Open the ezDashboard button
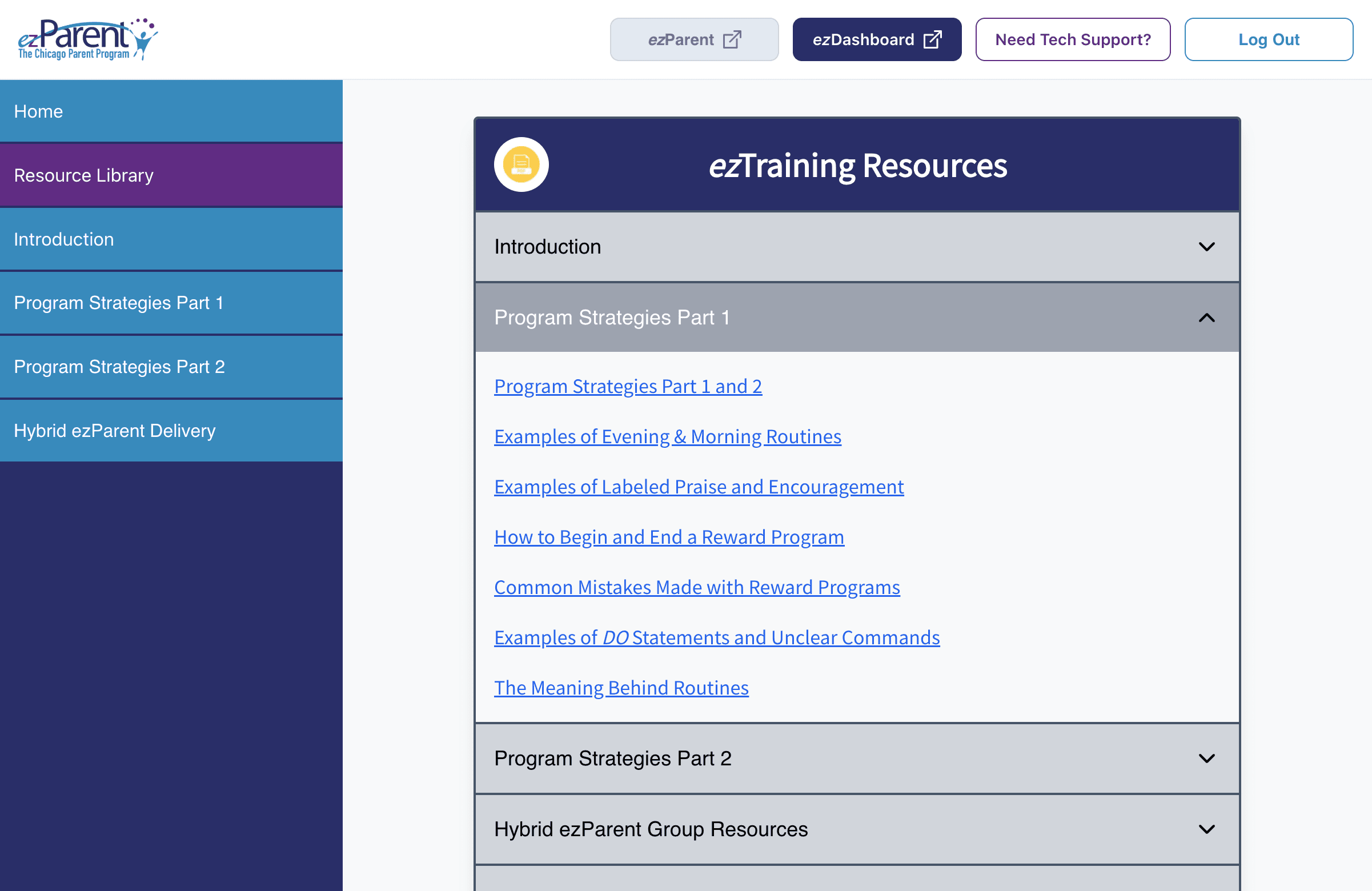 pyautogui.click(x=877, y=39)
